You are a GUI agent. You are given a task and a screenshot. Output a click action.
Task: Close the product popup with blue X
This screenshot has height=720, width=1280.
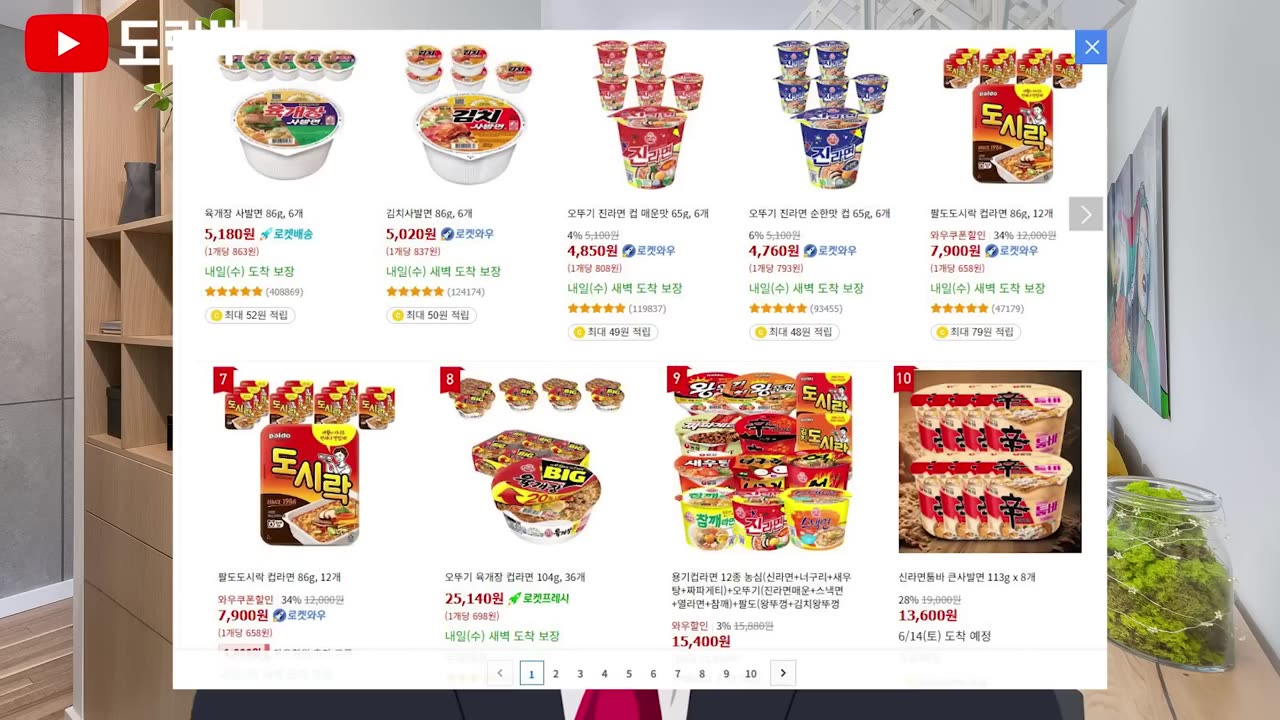tap(1091, 47)
